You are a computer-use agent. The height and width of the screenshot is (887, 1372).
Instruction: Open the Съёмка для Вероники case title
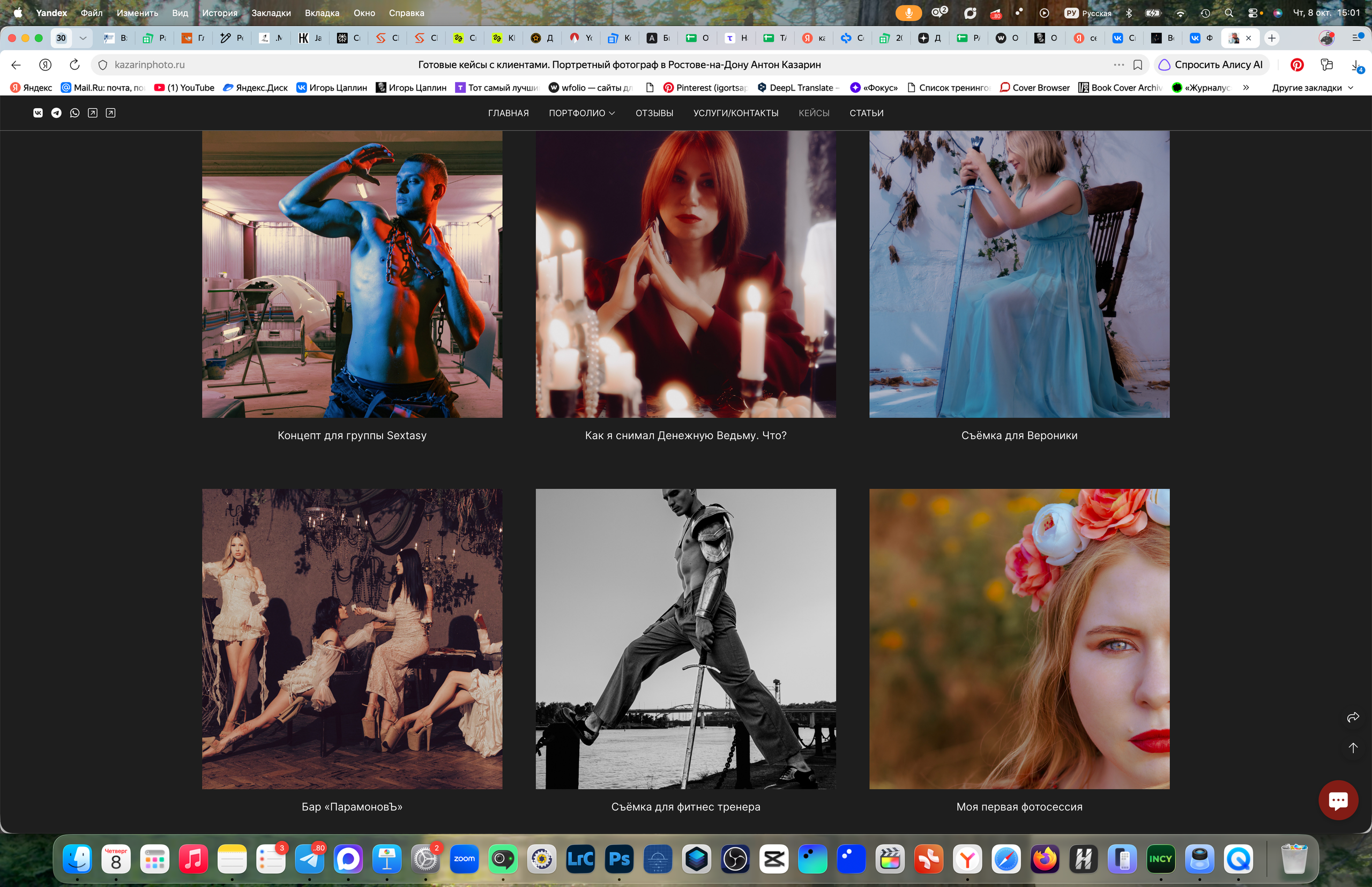pyautogui.click(x=1019, y=435)
